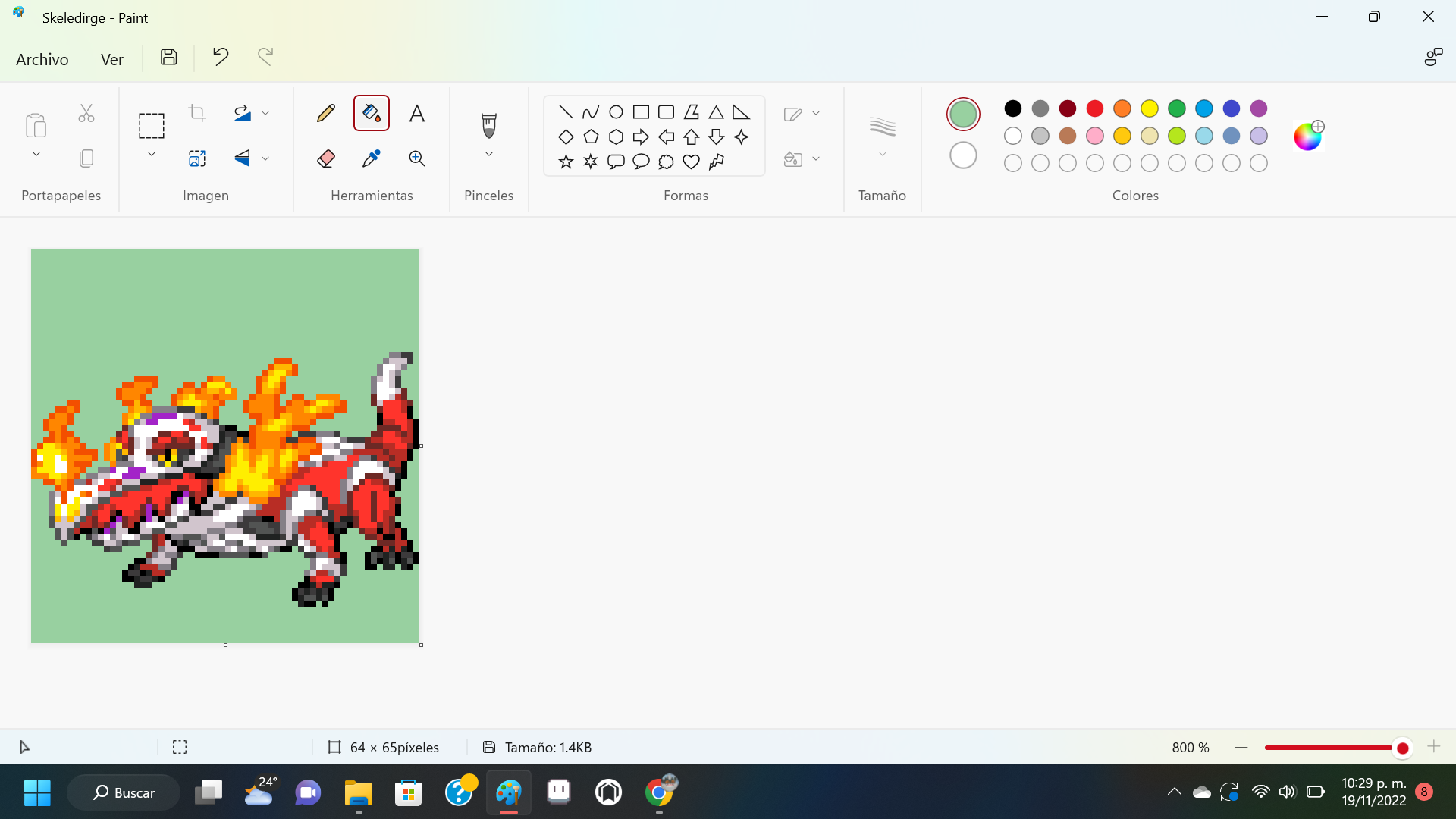The width and height of the screenshot is (1456, 819).
Task: Select the Texto tool
Action: click(x=416, y=112)
